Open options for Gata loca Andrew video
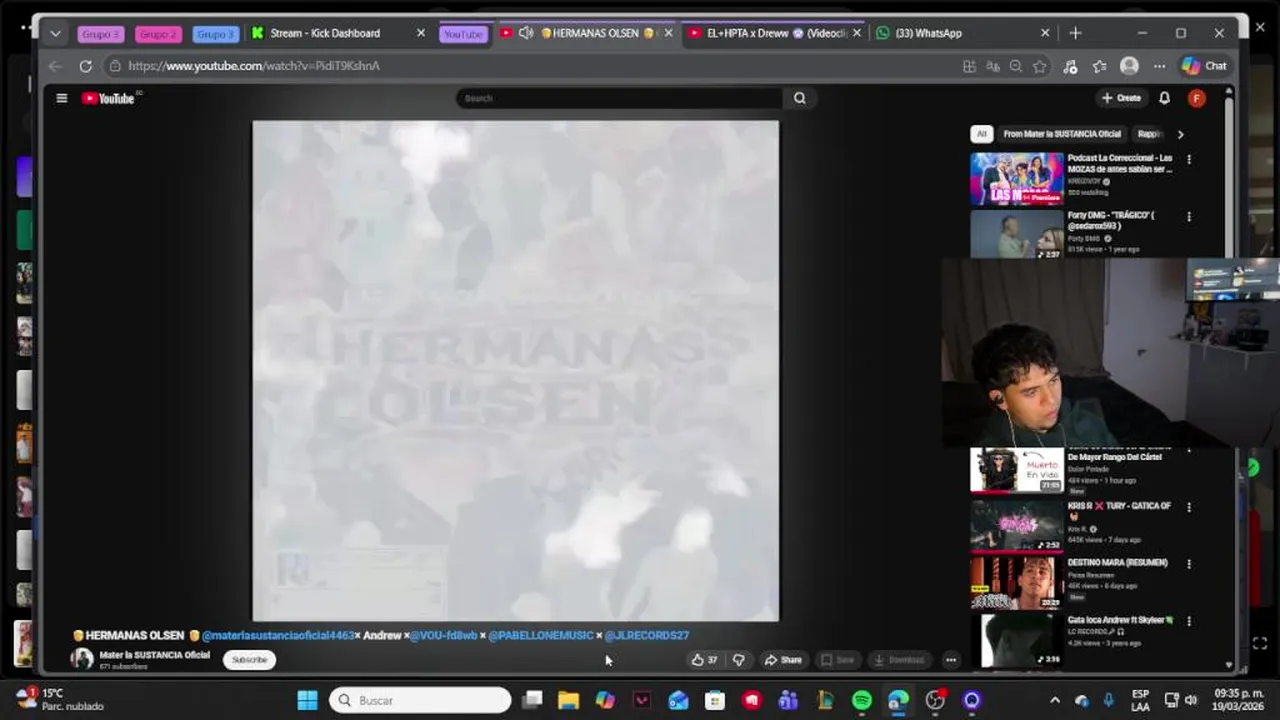Screen dimensions: 1280x720 coord(1189,621)
